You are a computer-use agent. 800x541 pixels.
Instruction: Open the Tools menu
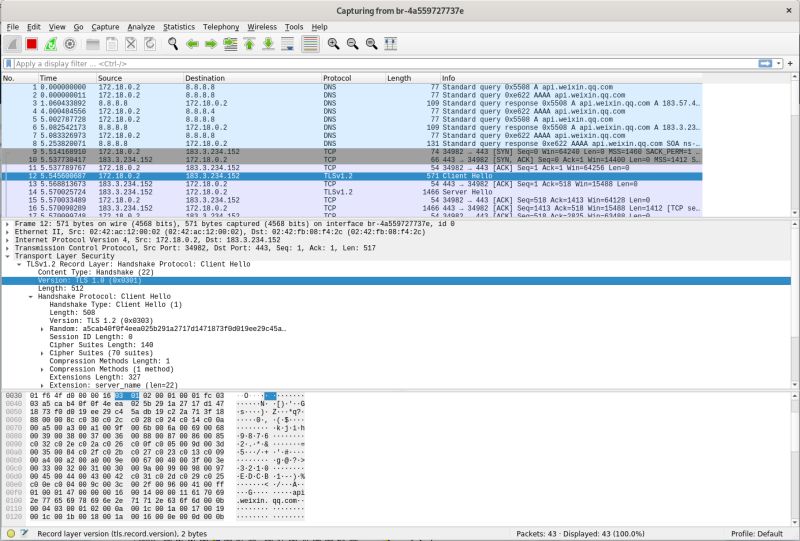pyautogui.click(x=294, y=27)
